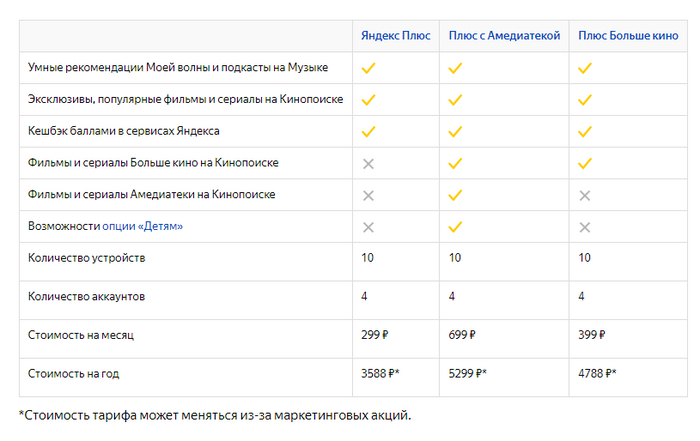The image size is (700, 441).
Task: Click Плюс Больше кино cross for Амедиатека films
Action: pyautogui.click(x=585, y=195)
